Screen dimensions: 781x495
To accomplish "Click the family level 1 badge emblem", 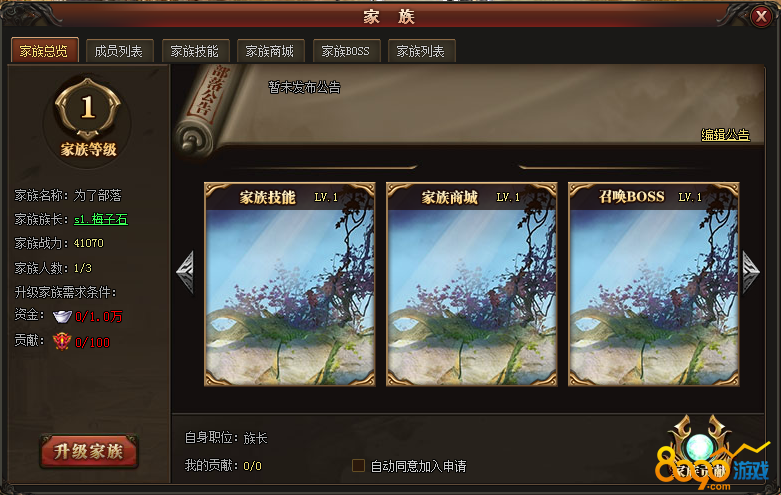I will click(x=88, y=109).
